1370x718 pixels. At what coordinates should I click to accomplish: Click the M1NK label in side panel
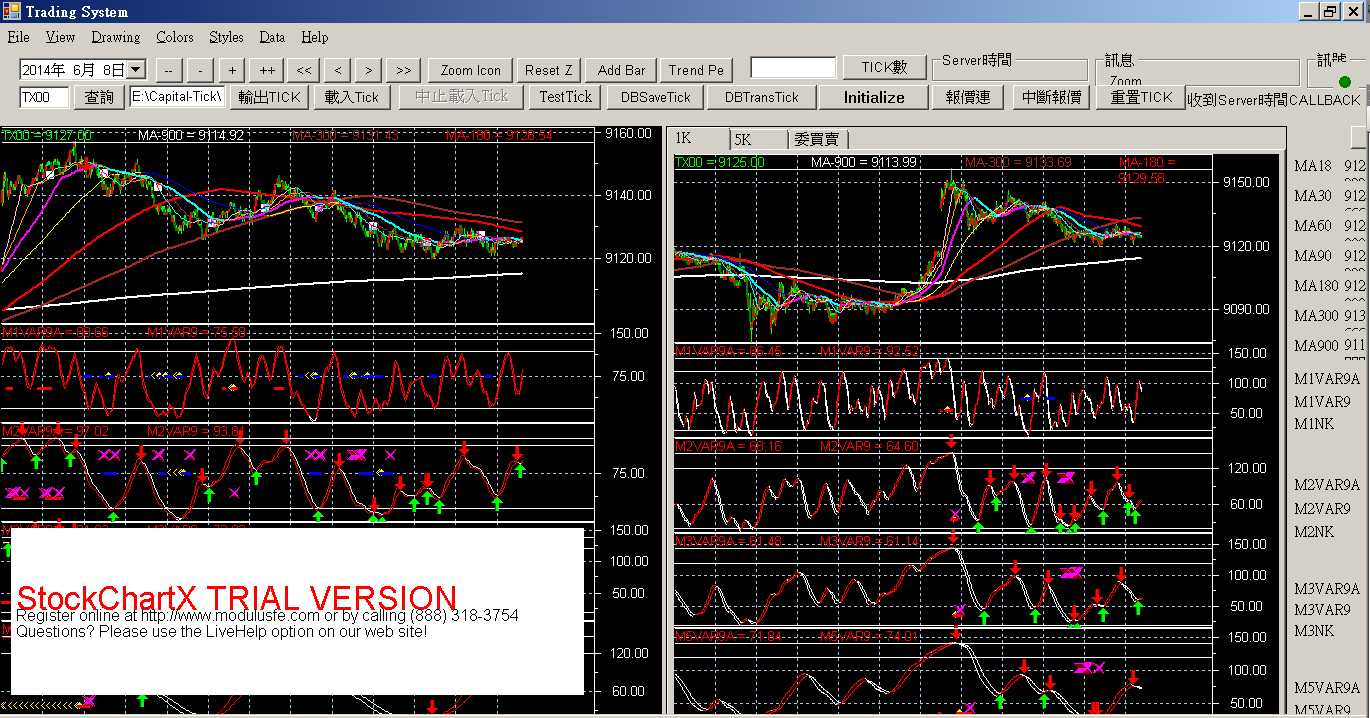[1314, 424]
